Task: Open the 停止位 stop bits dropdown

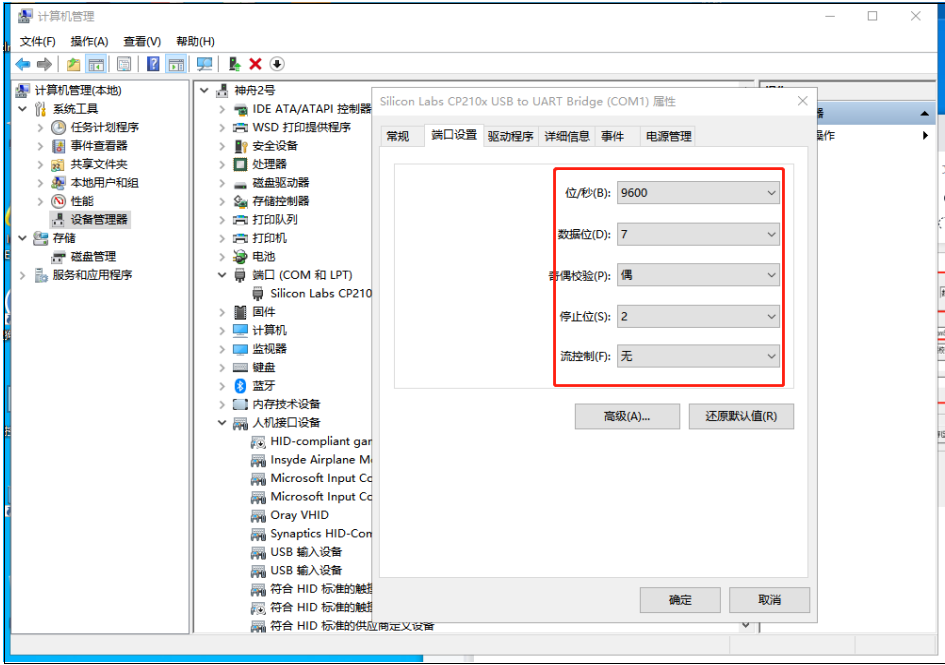Action: [697, 316]
